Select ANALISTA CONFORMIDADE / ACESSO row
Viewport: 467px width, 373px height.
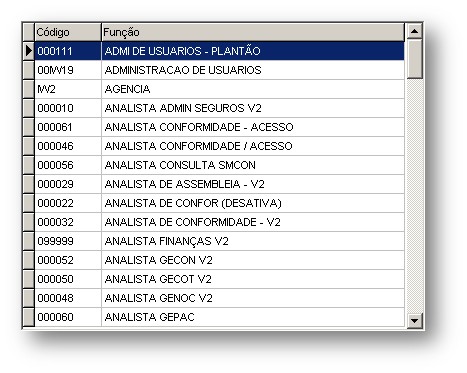(219, 146)
